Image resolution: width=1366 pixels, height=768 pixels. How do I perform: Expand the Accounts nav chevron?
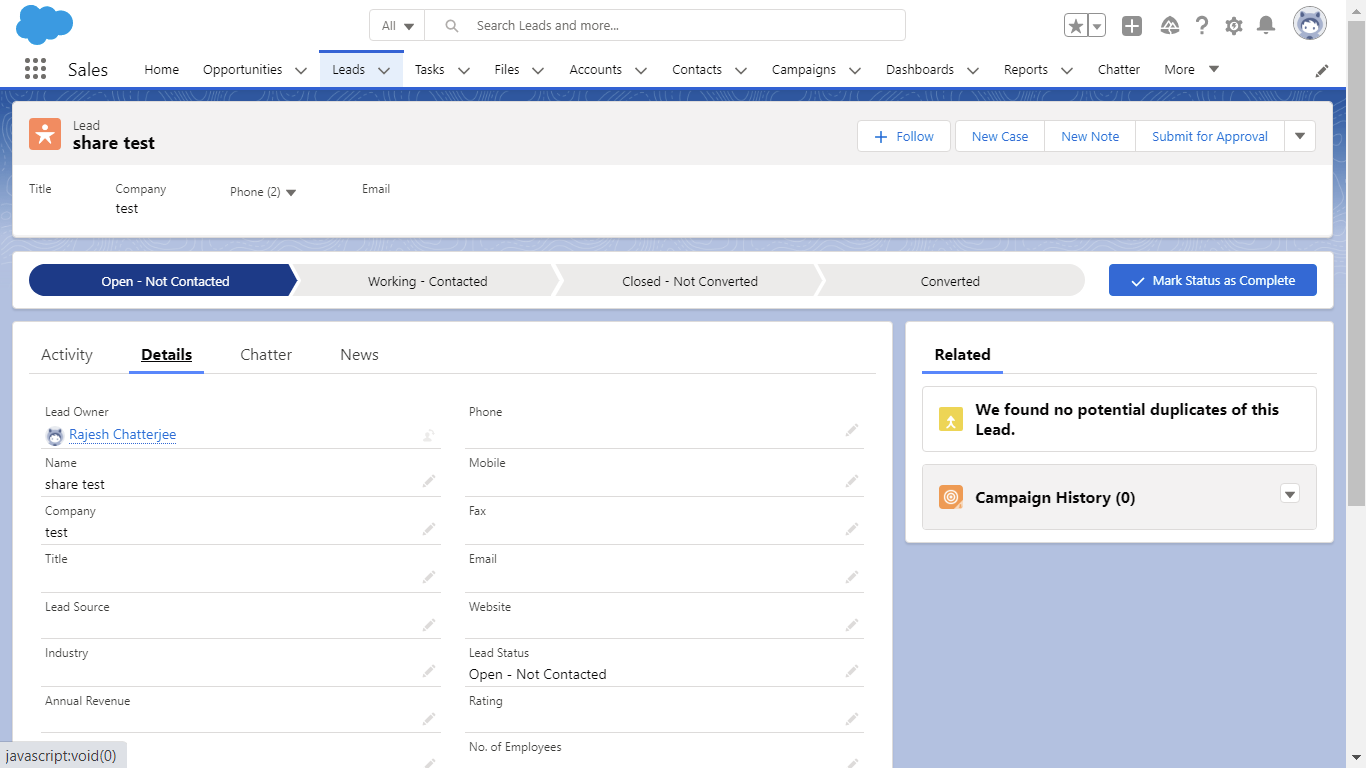click(641, 70)
